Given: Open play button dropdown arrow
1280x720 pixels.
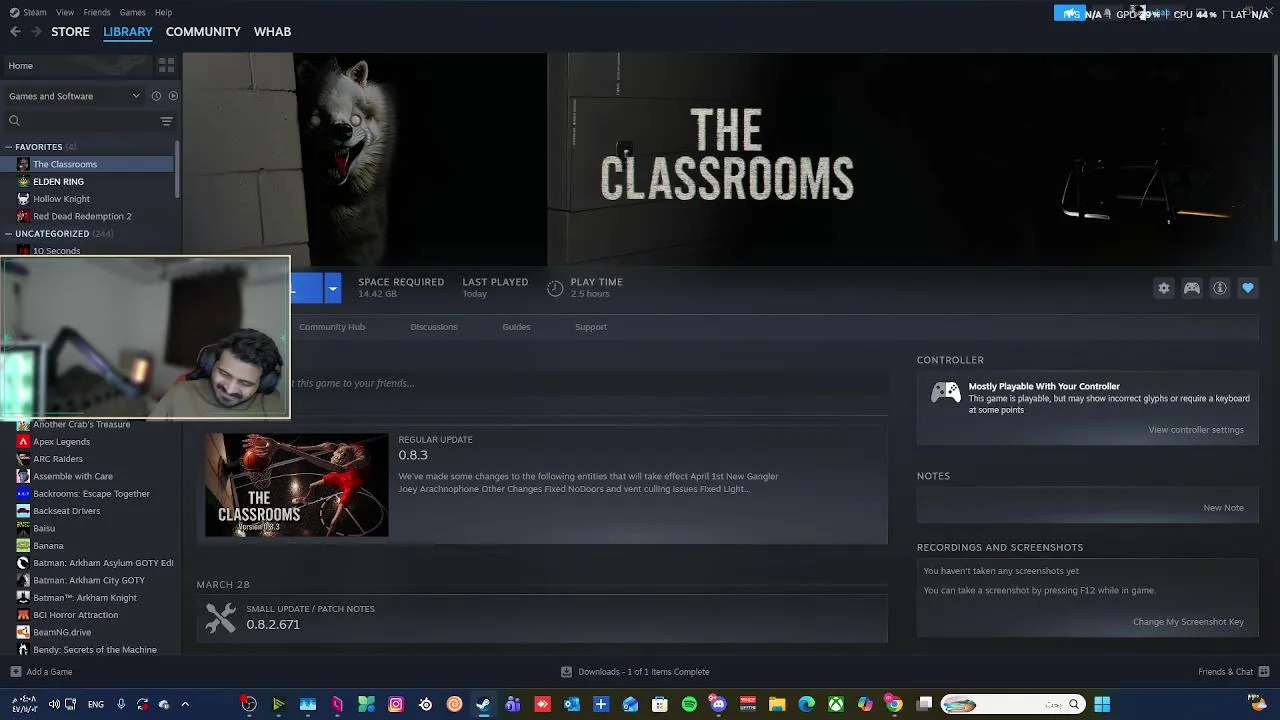Looking at the screenshot, I should coord(333,288).
